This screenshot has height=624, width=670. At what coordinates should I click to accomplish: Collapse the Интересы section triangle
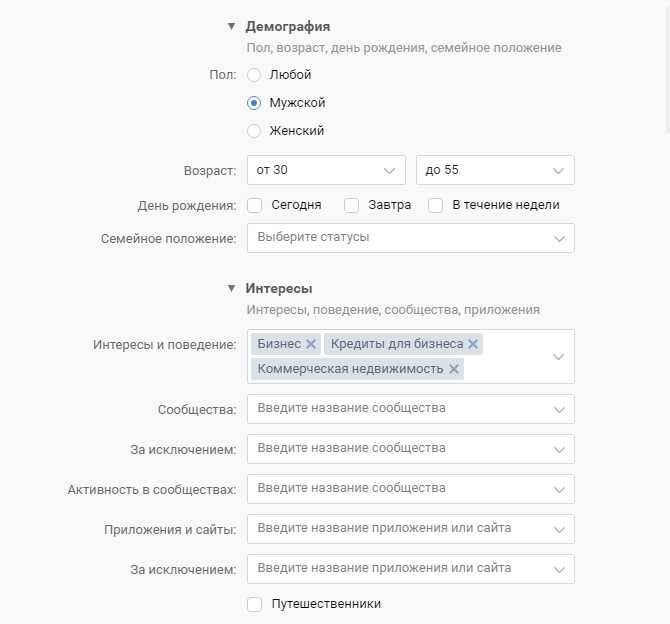(231, 289)
